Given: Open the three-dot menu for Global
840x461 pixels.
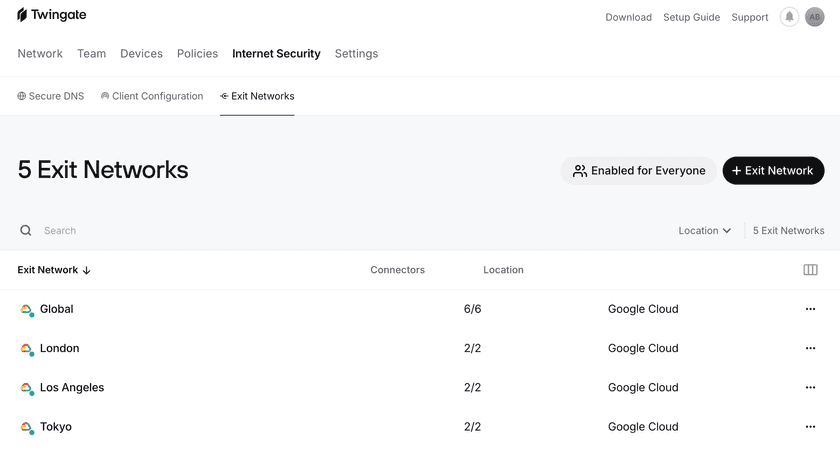Looking at the screenshot, I should (810, 309).
